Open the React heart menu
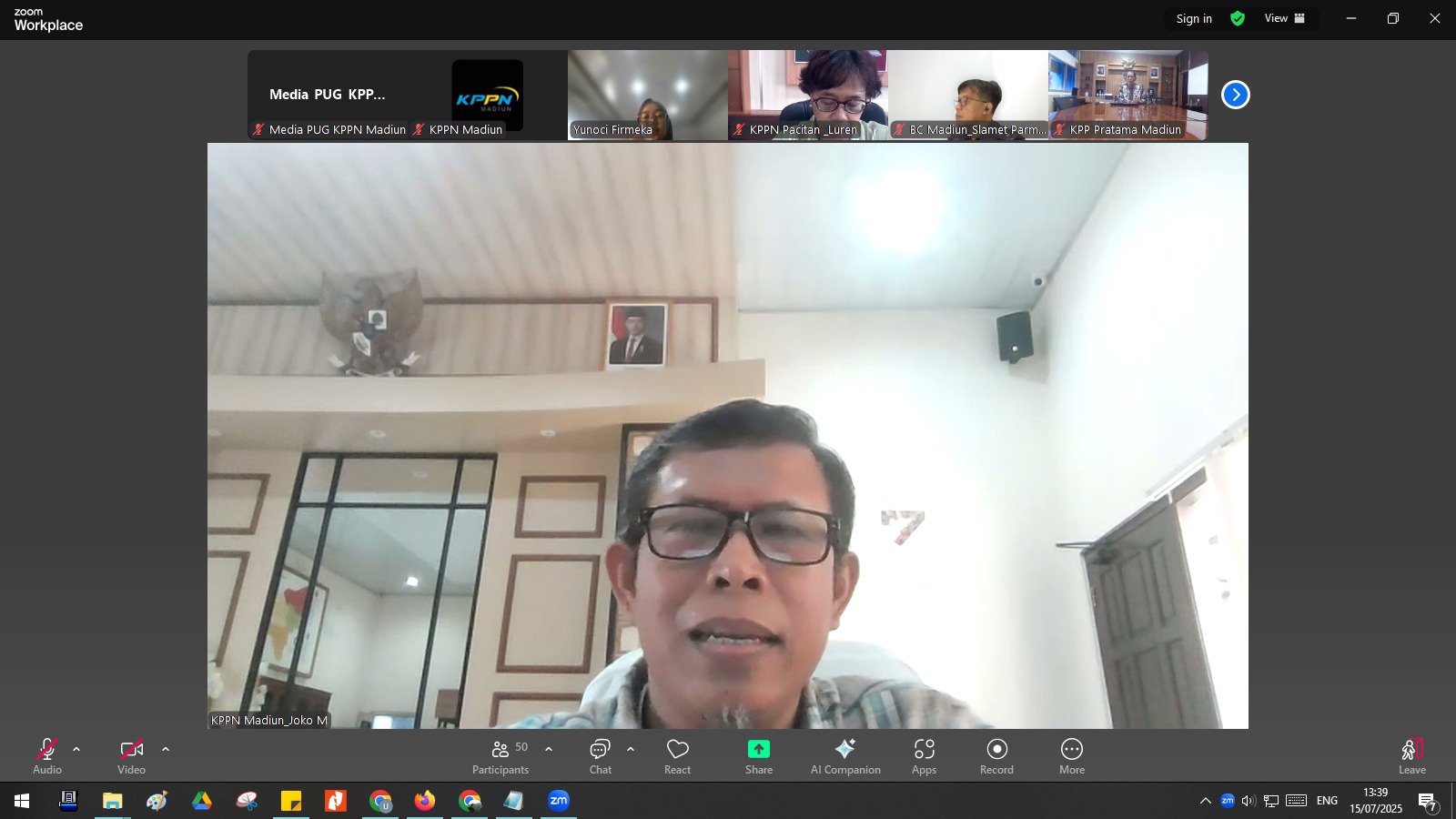 [x=678, y=756]
